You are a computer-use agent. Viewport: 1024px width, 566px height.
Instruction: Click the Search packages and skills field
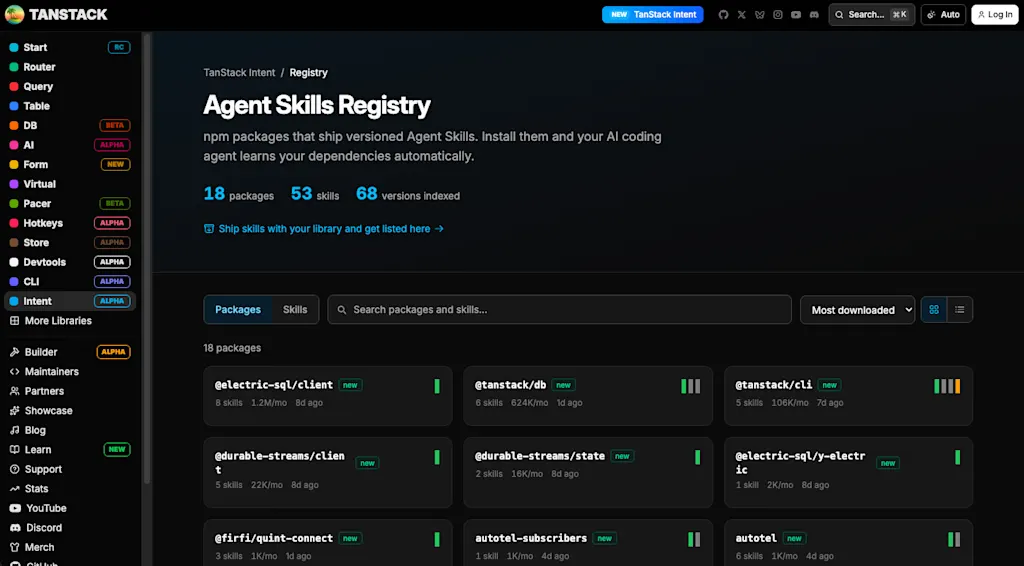(559, 309)
